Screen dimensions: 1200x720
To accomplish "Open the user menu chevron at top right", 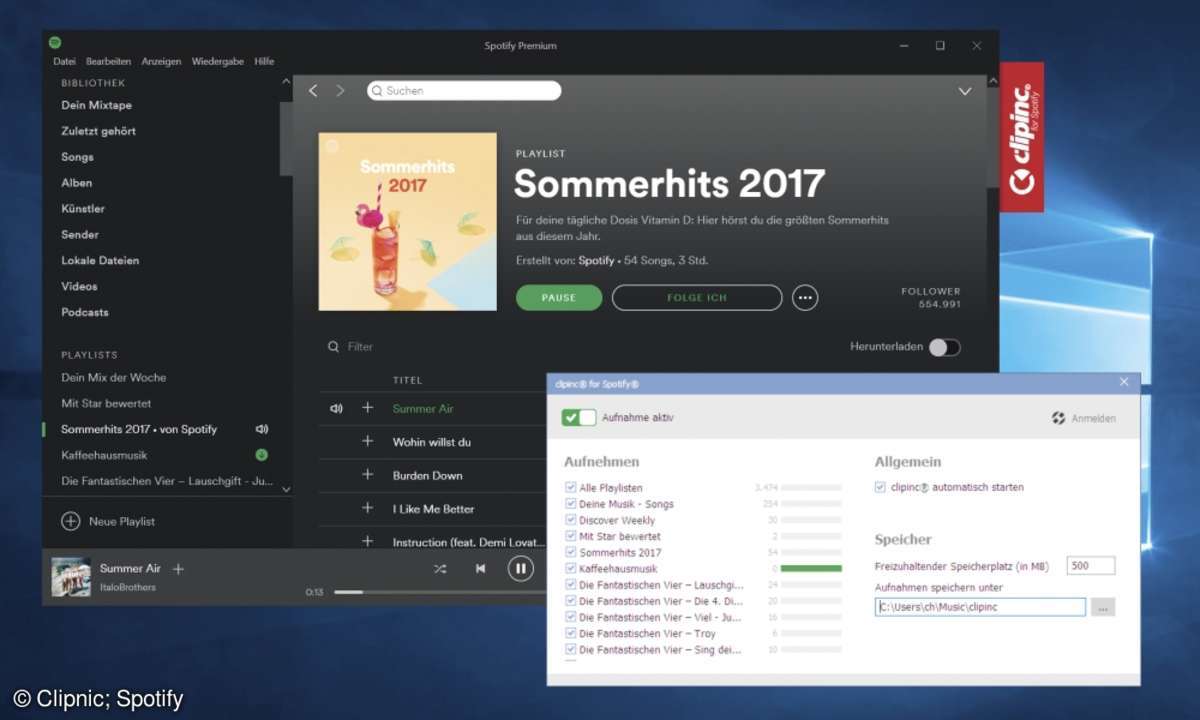I will pos(965,91).
